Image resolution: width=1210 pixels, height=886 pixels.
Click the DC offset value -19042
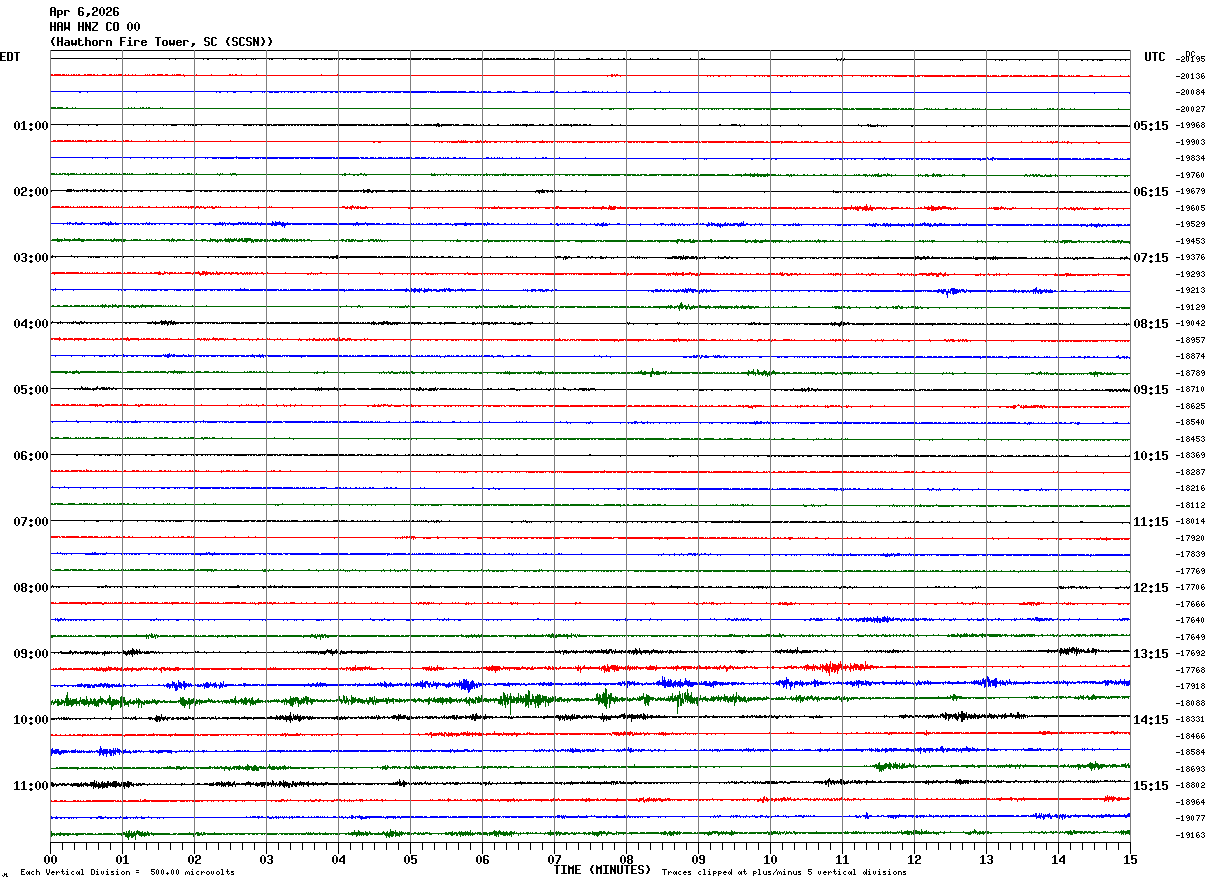click(x=1191, y=323)
